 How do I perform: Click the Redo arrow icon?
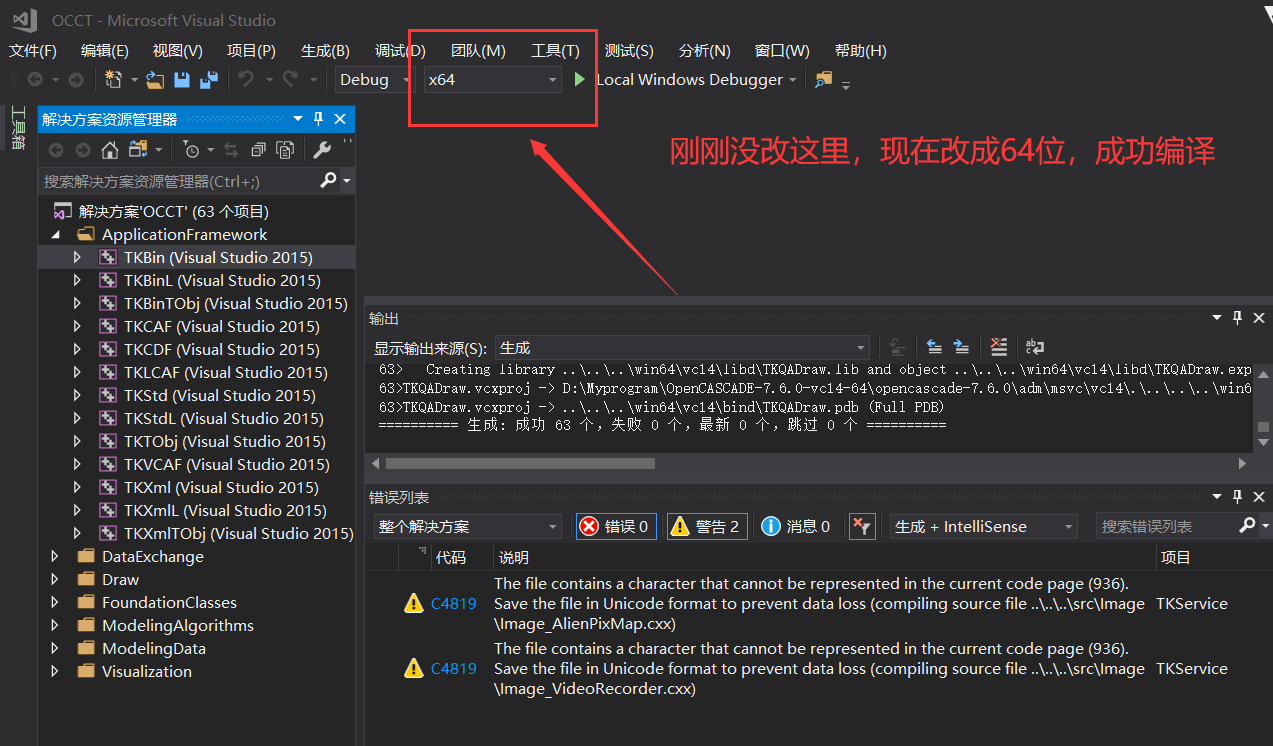point(290,80)
